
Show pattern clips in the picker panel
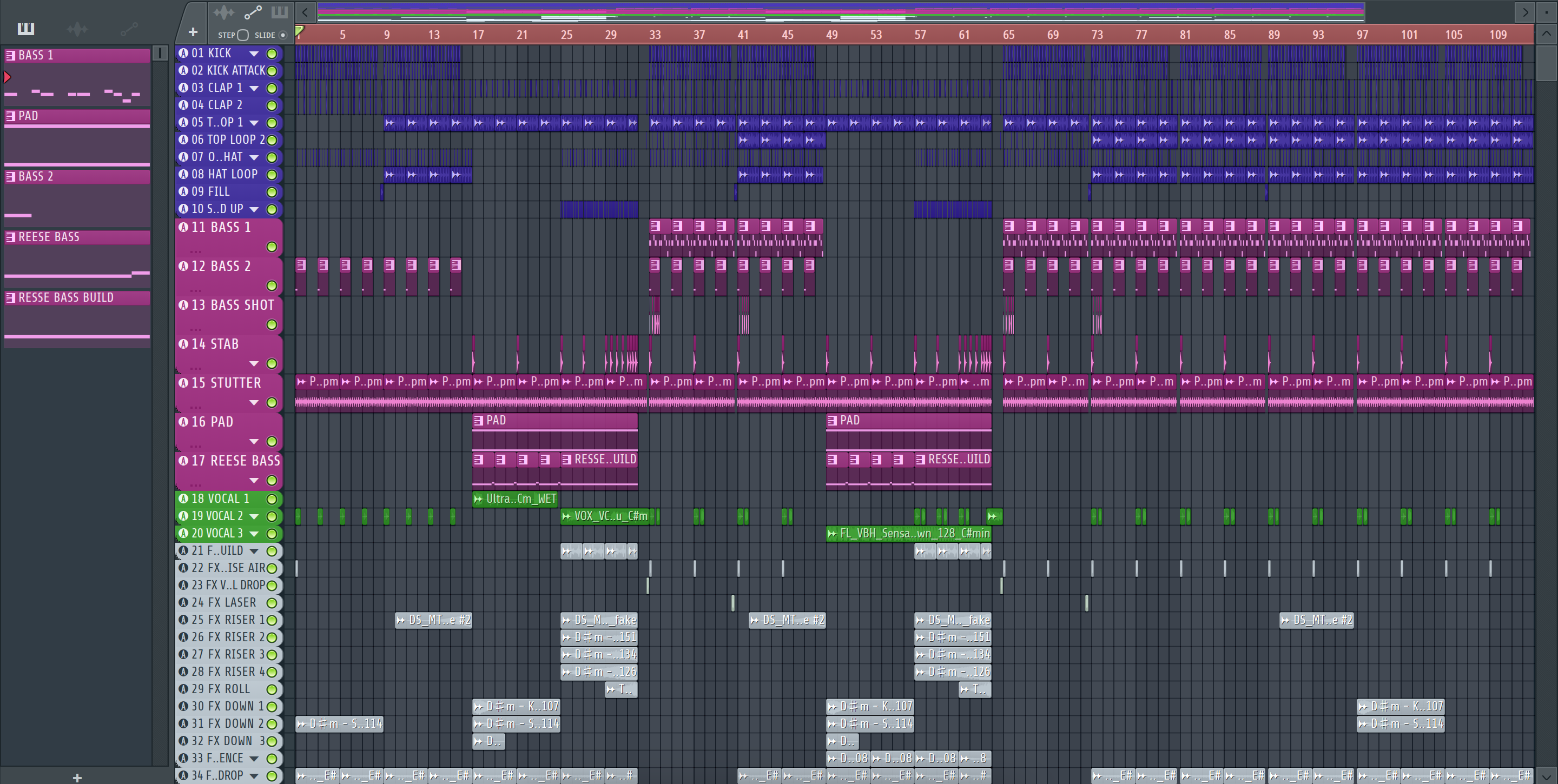tap(25, 29)
